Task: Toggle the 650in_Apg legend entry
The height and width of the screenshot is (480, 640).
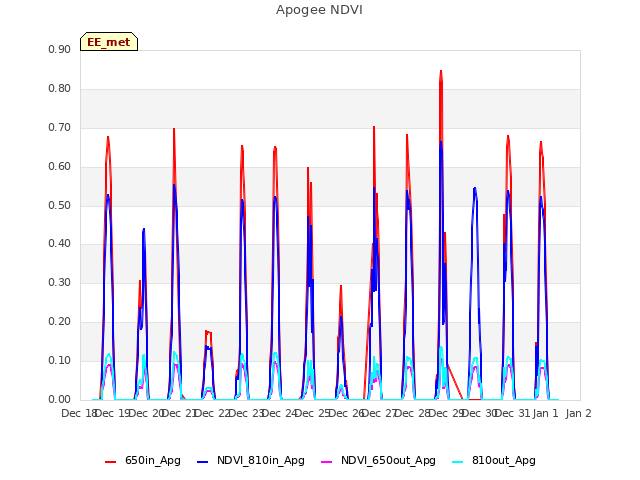Action: [x=142, y=461]
